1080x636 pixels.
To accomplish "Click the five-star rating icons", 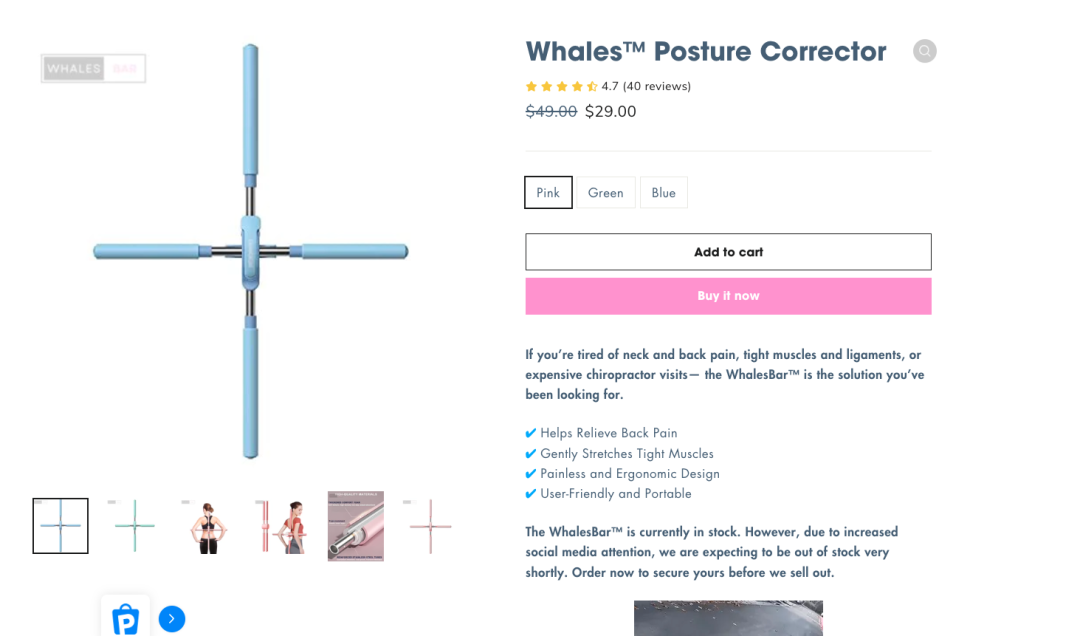I will pos(561,86).
